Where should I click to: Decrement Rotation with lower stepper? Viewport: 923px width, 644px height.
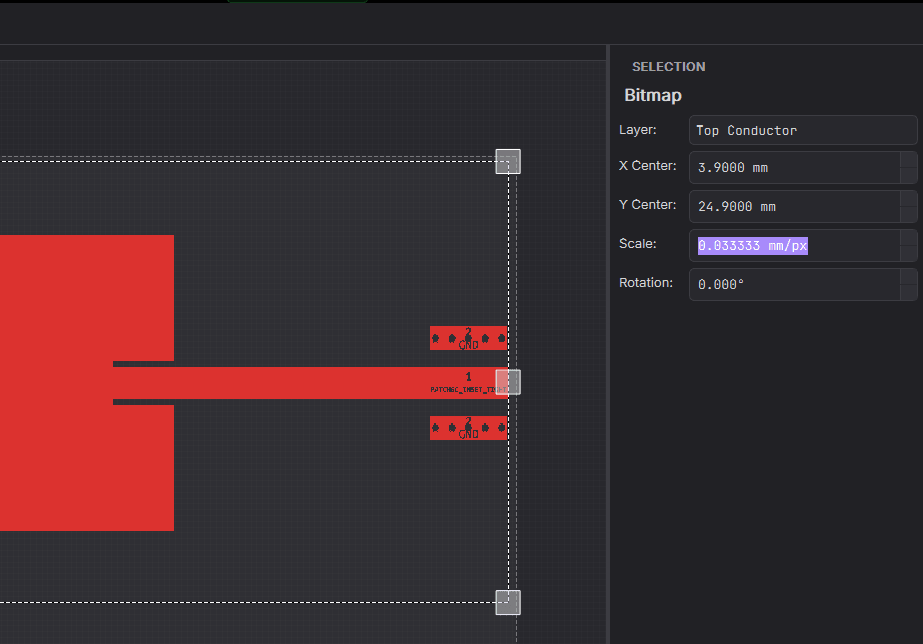click(x=908, y=293)
